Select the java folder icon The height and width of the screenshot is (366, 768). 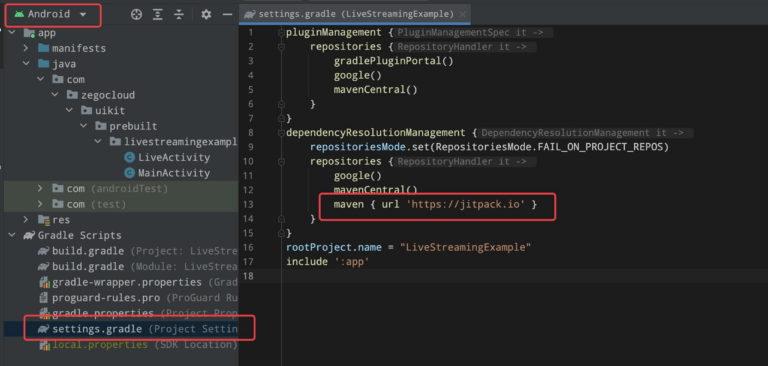[x=44, y=64]
